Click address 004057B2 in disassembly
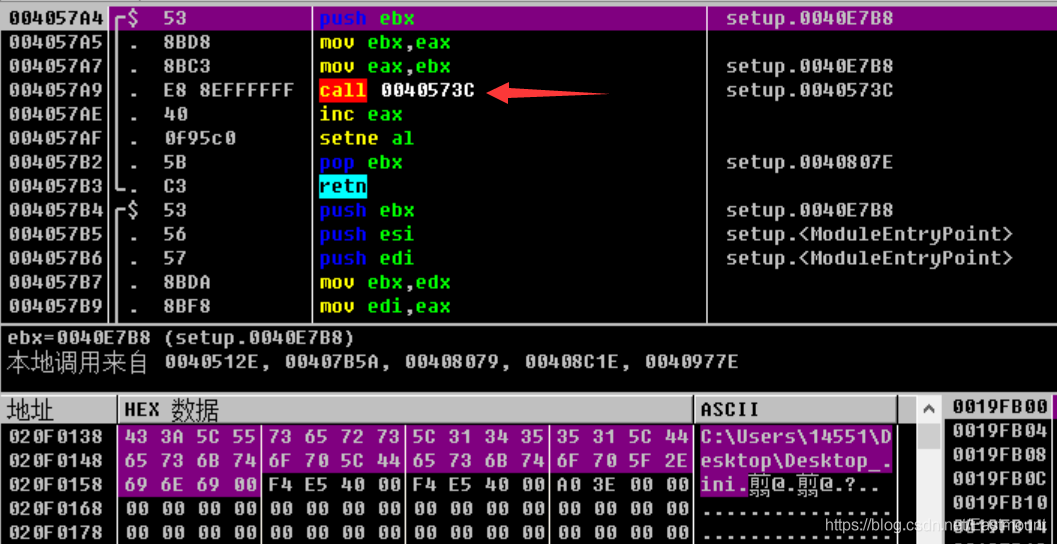Image resolution: width=1057 pixels, height=544 pixels. point(55,162)
